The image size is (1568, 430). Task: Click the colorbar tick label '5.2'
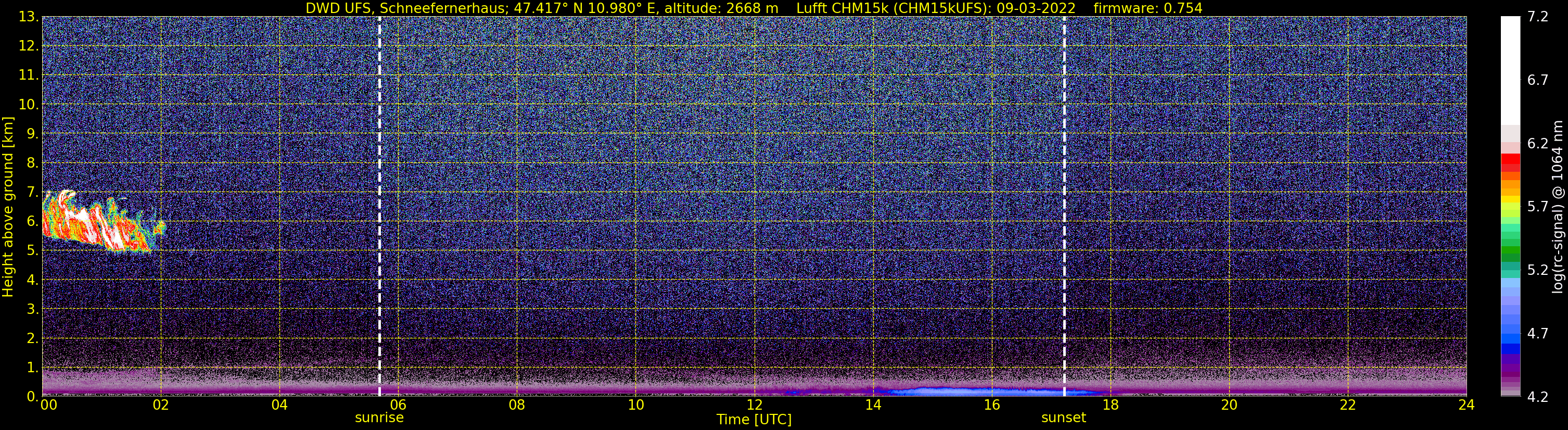click(1538, 270)
